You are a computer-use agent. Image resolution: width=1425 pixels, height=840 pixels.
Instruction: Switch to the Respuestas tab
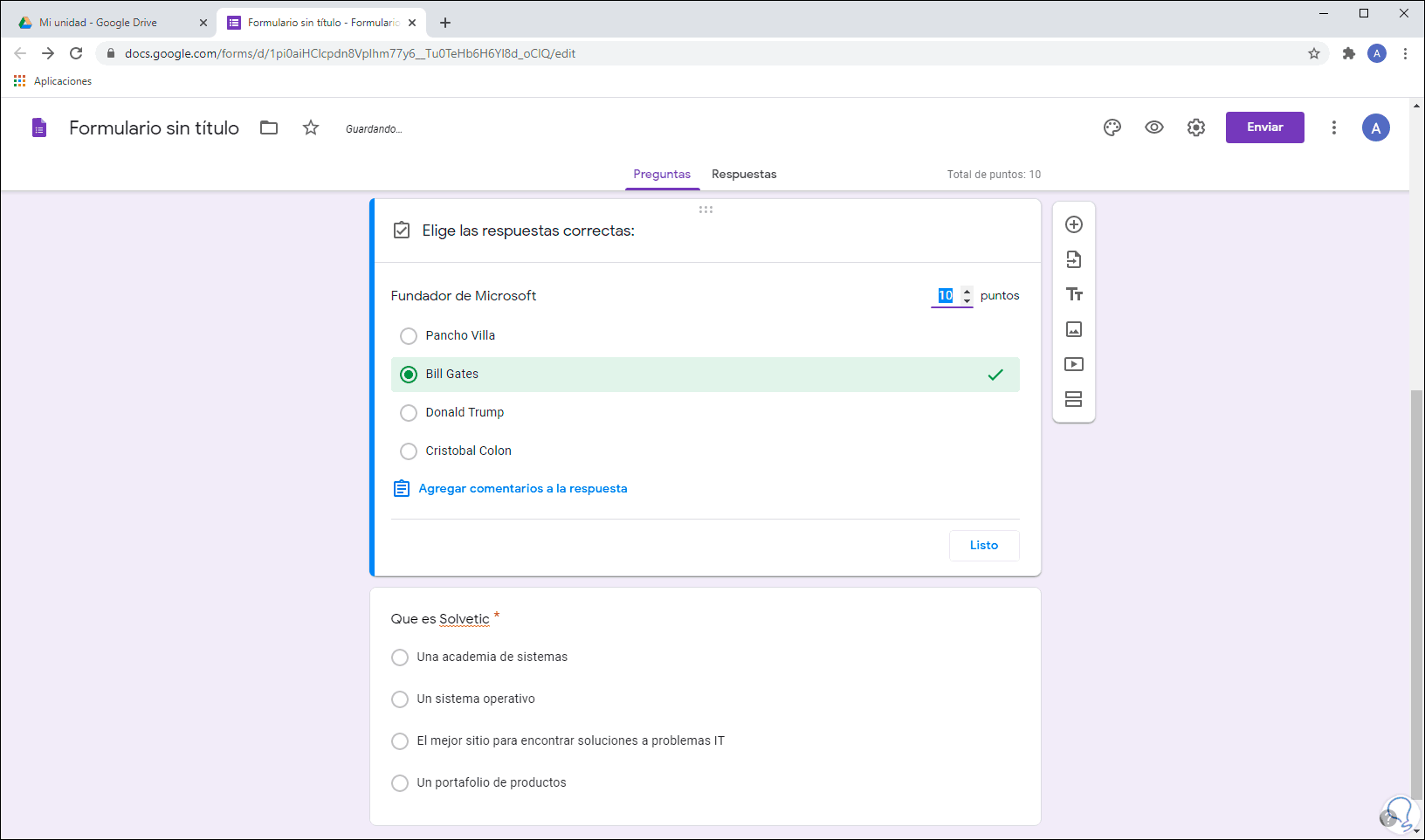[744, 174]
